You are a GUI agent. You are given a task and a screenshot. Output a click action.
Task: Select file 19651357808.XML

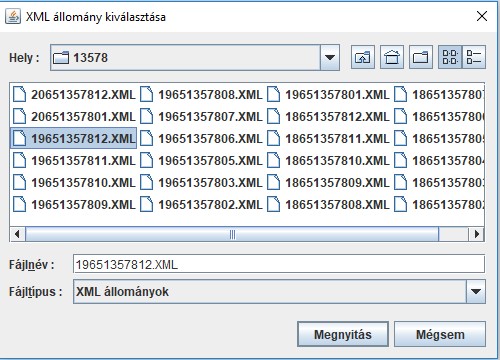point(201,95)
